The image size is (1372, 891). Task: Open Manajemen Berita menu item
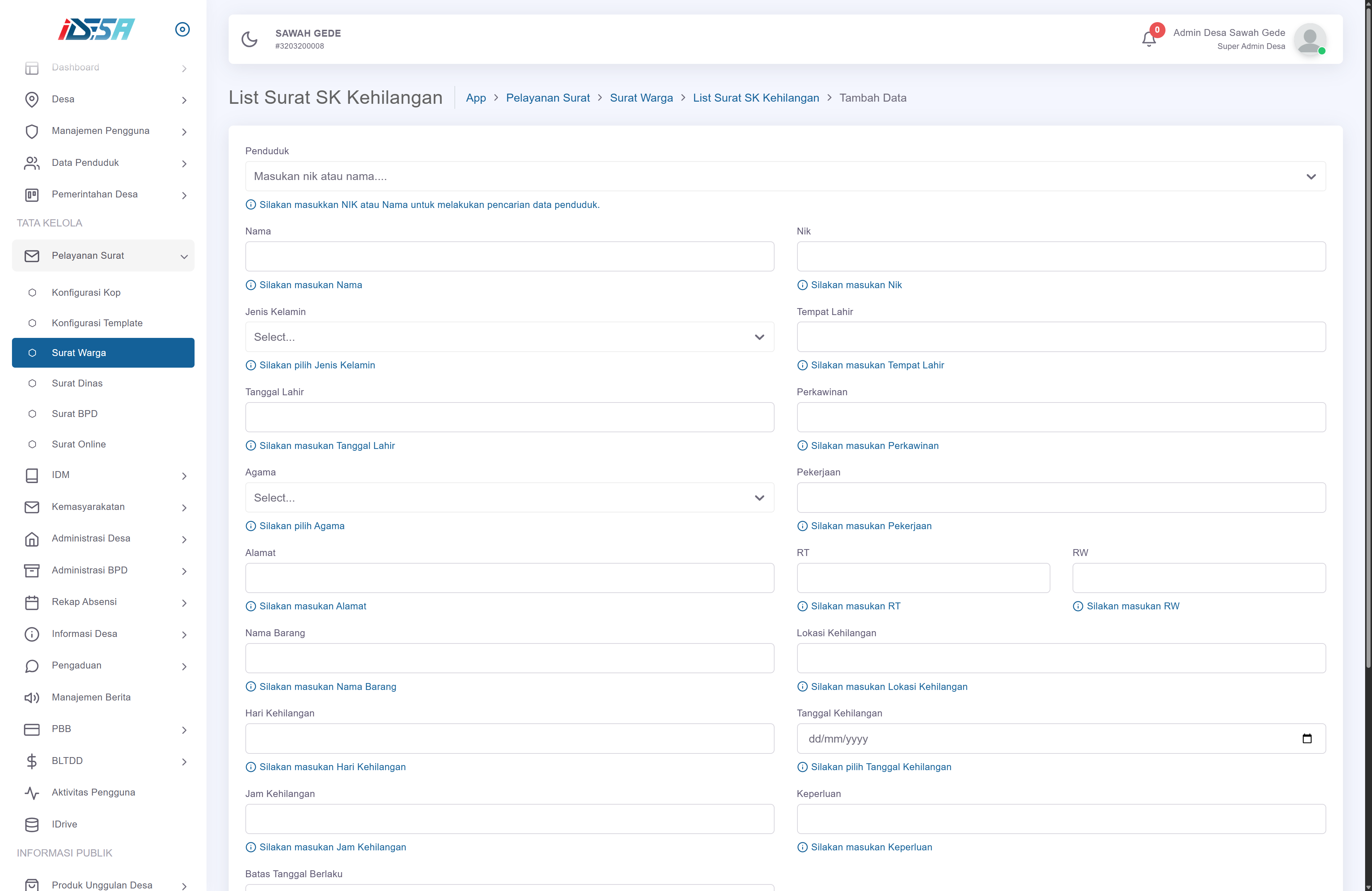90,697
